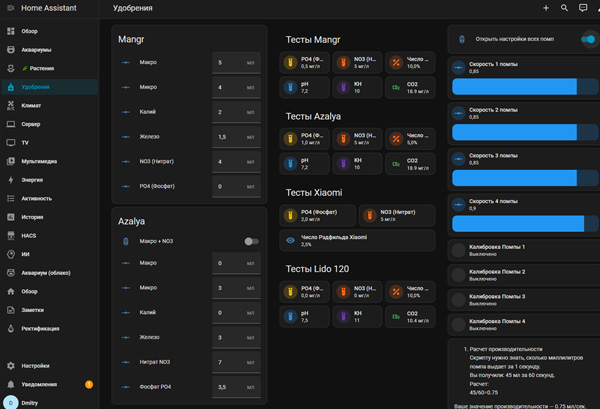Toggle Калибровка Помпы 2 tile
600x409 pixels.
tap(524, 275)
